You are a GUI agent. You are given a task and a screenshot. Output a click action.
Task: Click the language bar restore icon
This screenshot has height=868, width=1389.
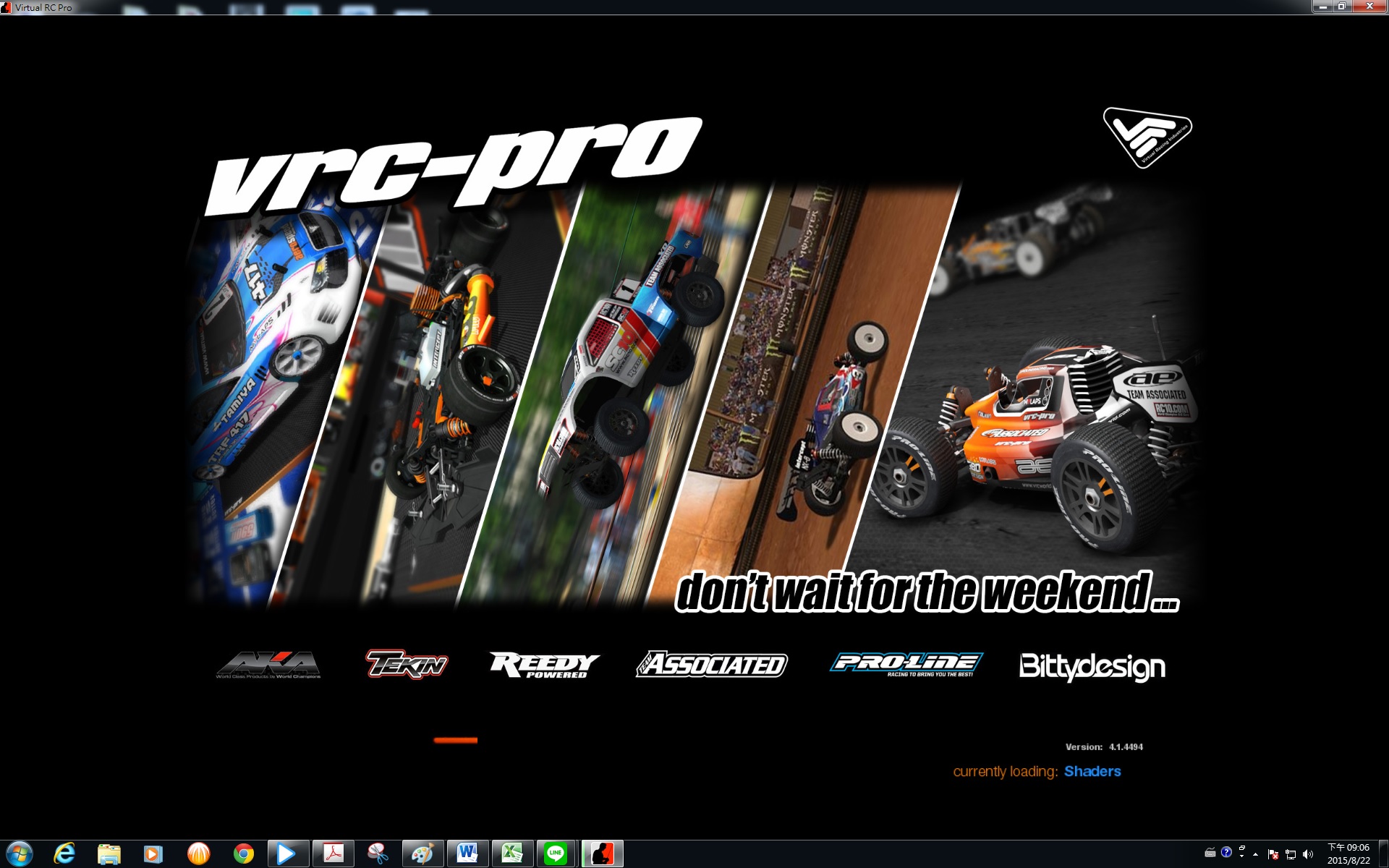point(1242,848)
